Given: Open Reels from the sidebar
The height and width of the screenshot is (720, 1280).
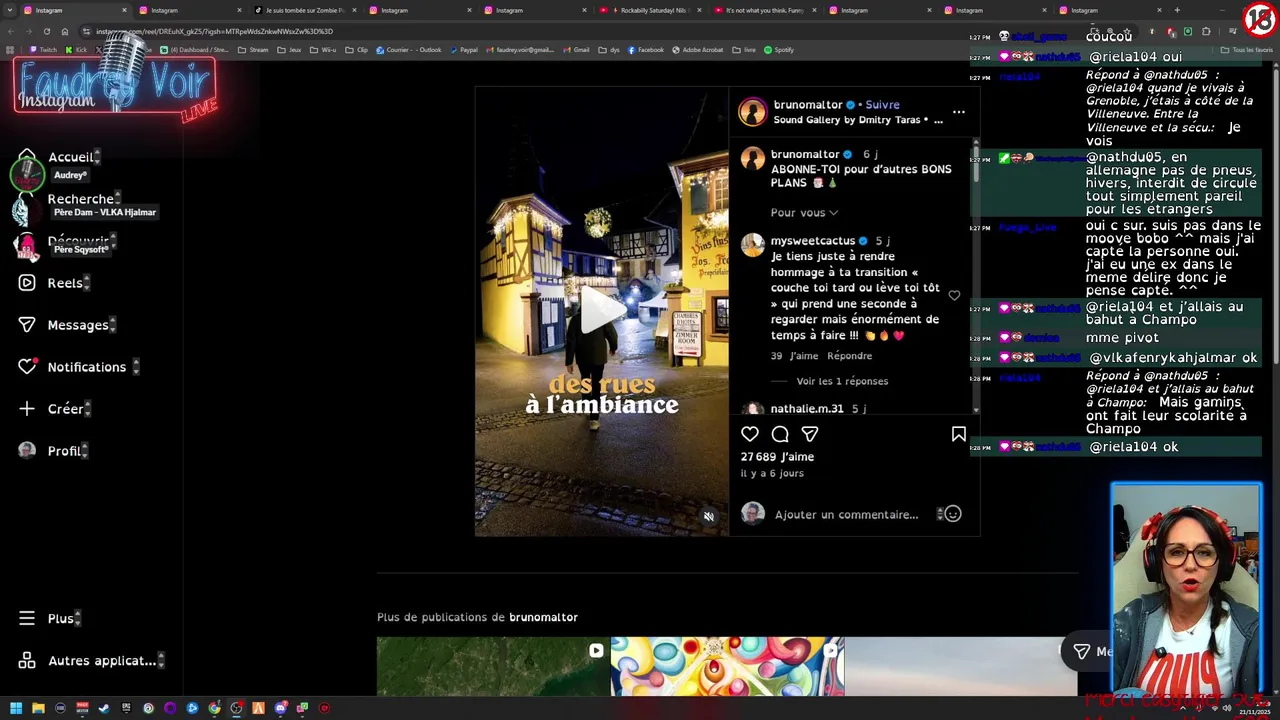Looking at the screenshot, I should (53, 283).
